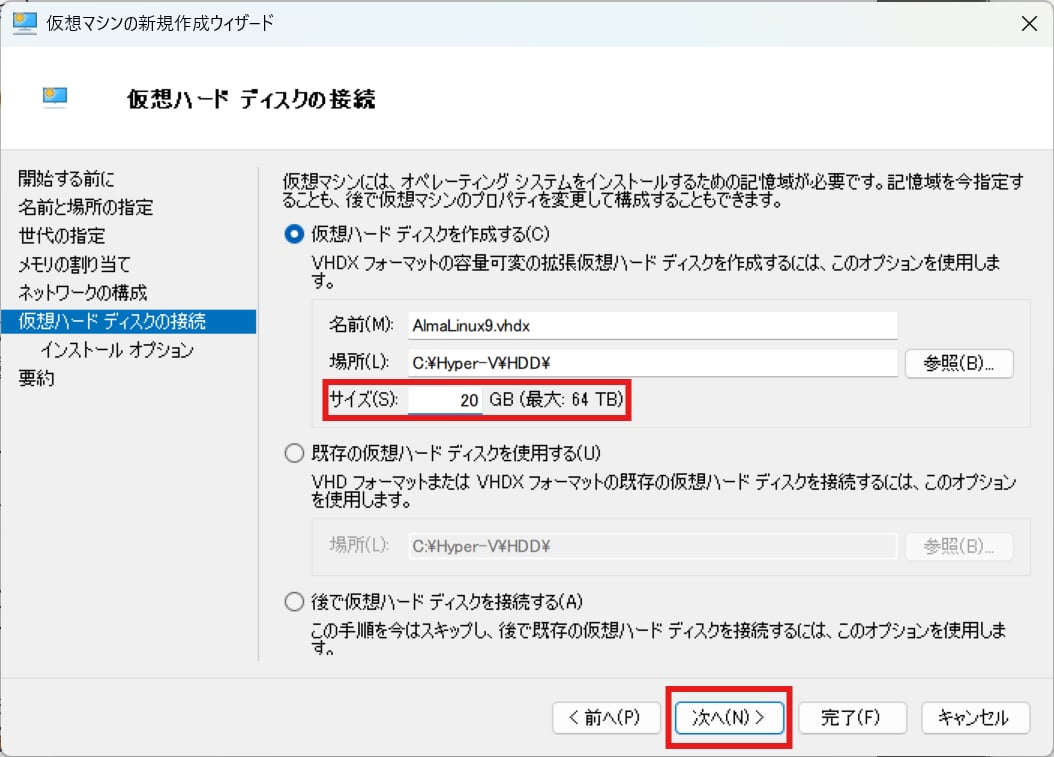Click the wizard icon in the title bar
1054x757 pixels.
pos(24,22)
